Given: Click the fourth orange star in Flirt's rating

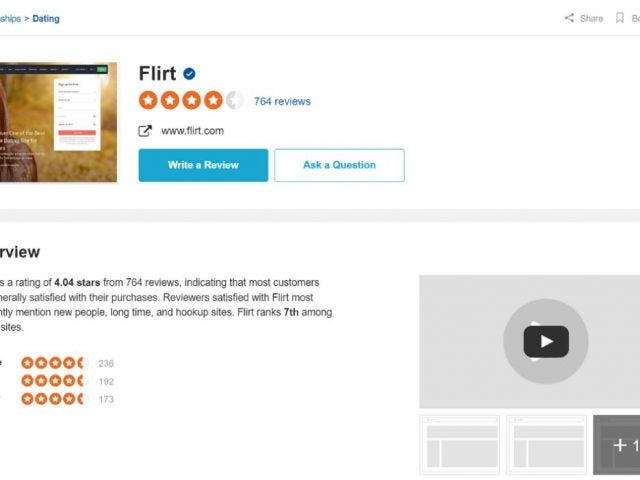Looking at the screenshot, I should pos(213,100).
